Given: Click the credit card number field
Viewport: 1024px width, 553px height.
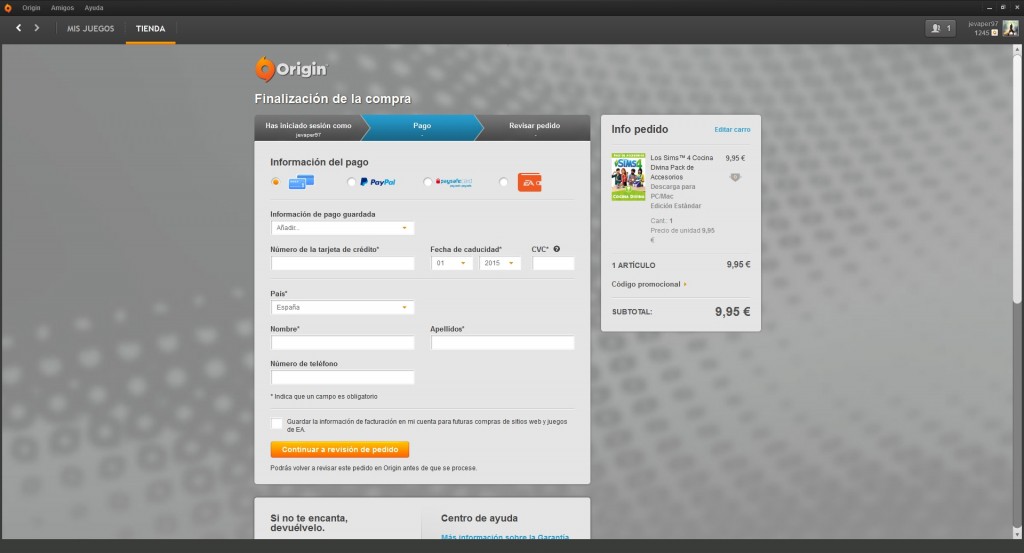Looking at the screenshot, I should pyautogui.click(x=342, y=263).
